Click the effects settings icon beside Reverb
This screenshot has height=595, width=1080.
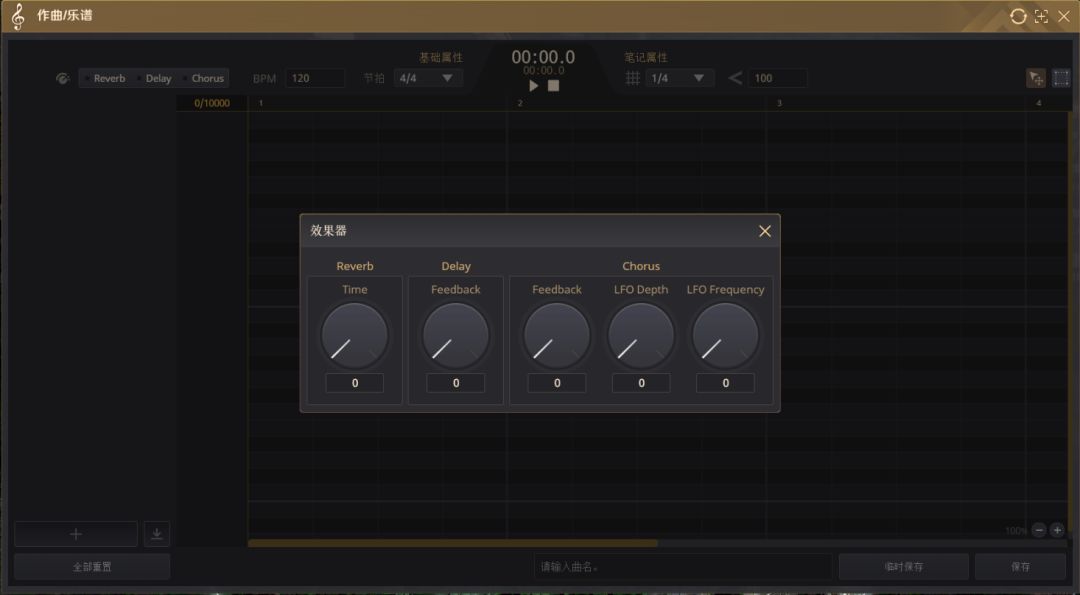63,78
